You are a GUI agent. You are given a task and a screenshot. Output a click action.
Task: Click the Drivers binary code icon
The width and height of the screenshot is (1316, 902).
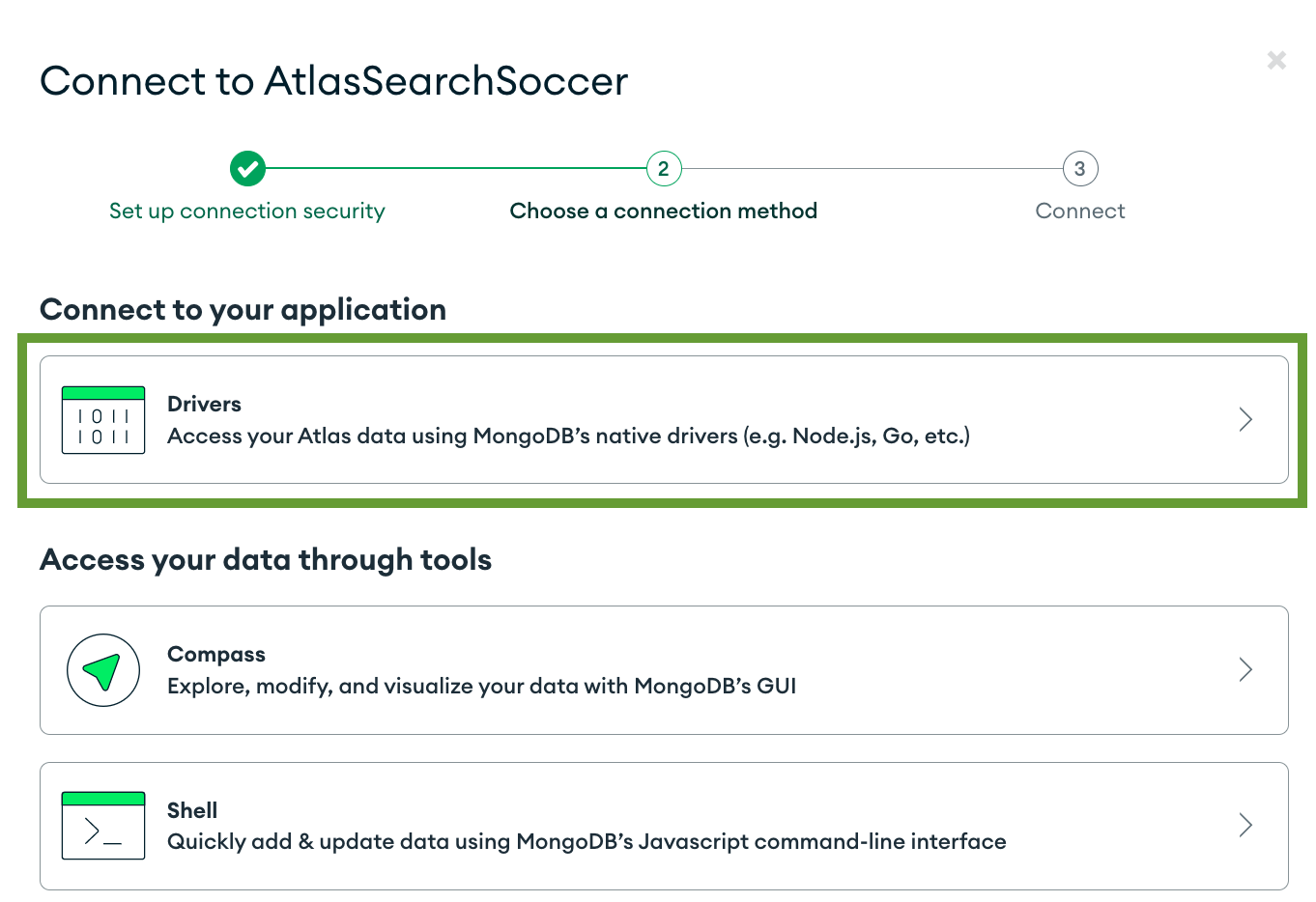pos(103,420)
